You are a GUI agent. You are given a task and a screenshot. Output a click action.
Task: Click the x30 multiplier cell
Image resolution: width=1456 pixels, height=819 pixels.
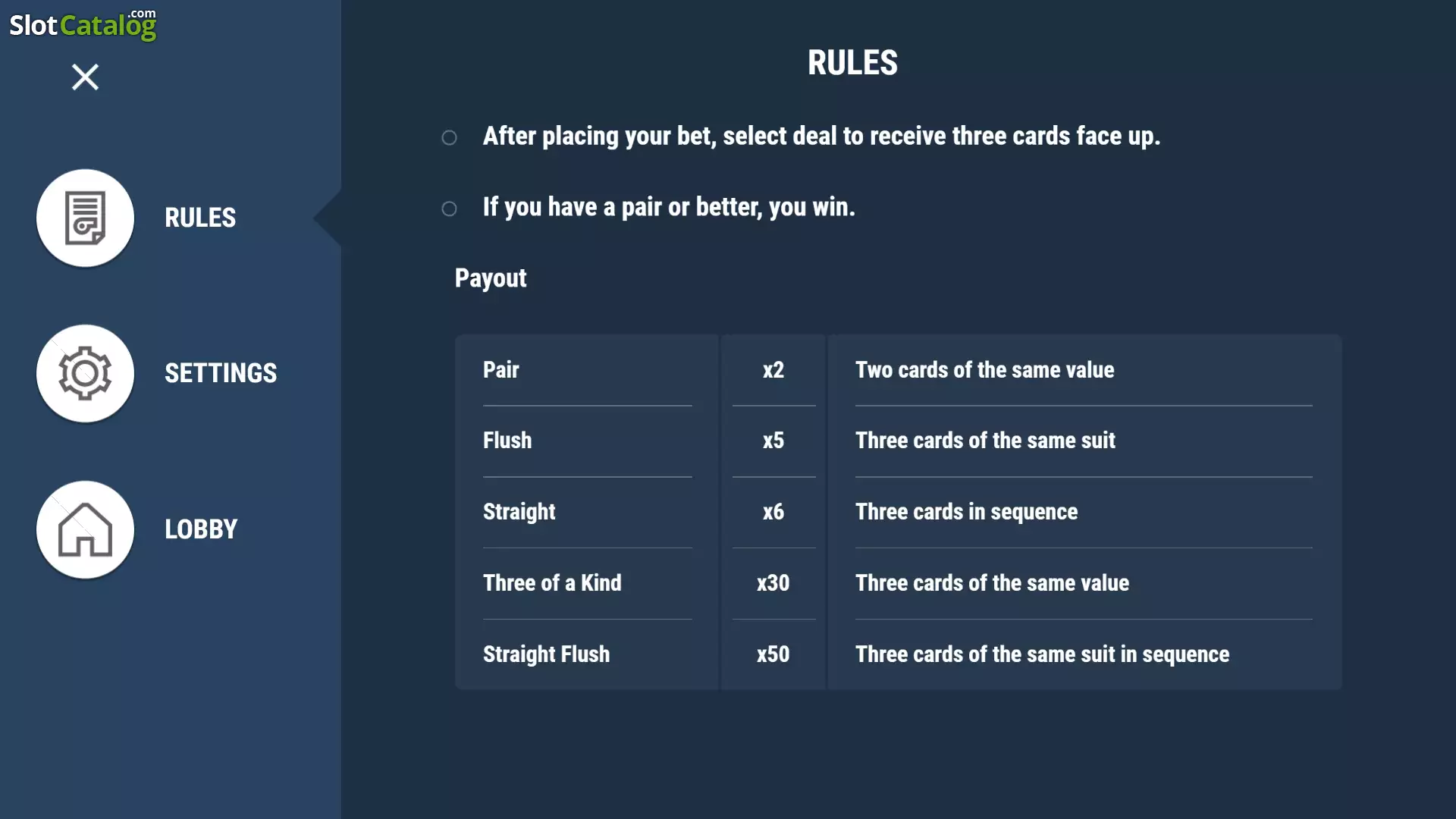click(773, 583)
